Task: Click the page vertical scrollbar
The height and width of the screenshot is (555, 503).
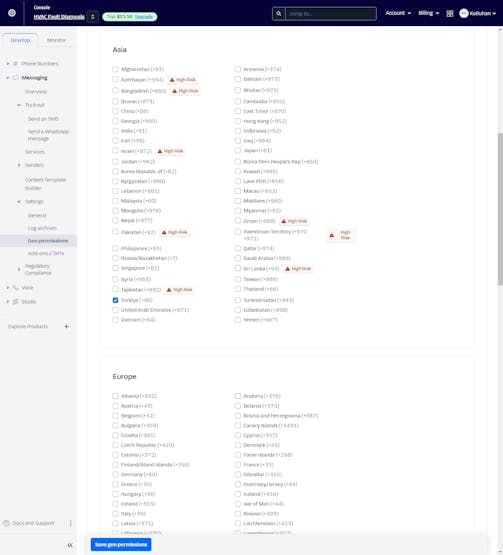Action: pyautogui.click(x=500, y=209)
